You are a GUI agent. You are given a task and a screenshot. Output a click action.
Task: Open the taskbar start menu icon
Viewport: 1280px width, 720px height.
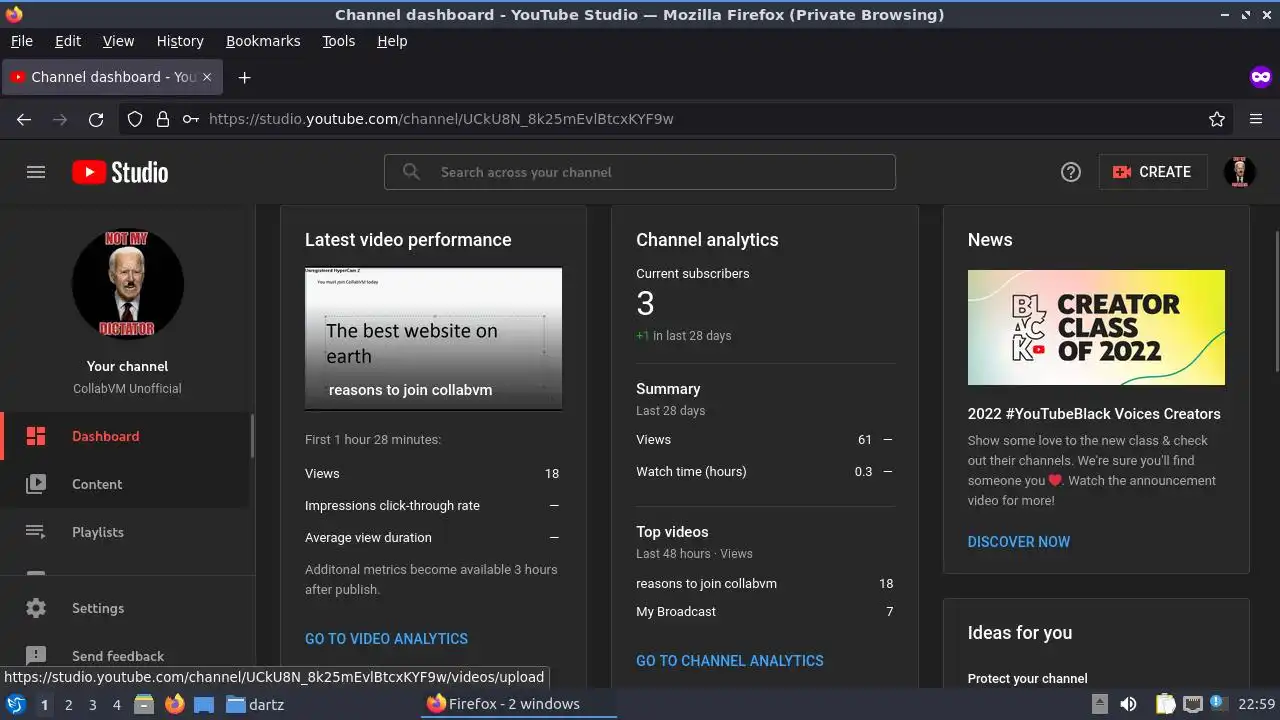coord(16,704)
